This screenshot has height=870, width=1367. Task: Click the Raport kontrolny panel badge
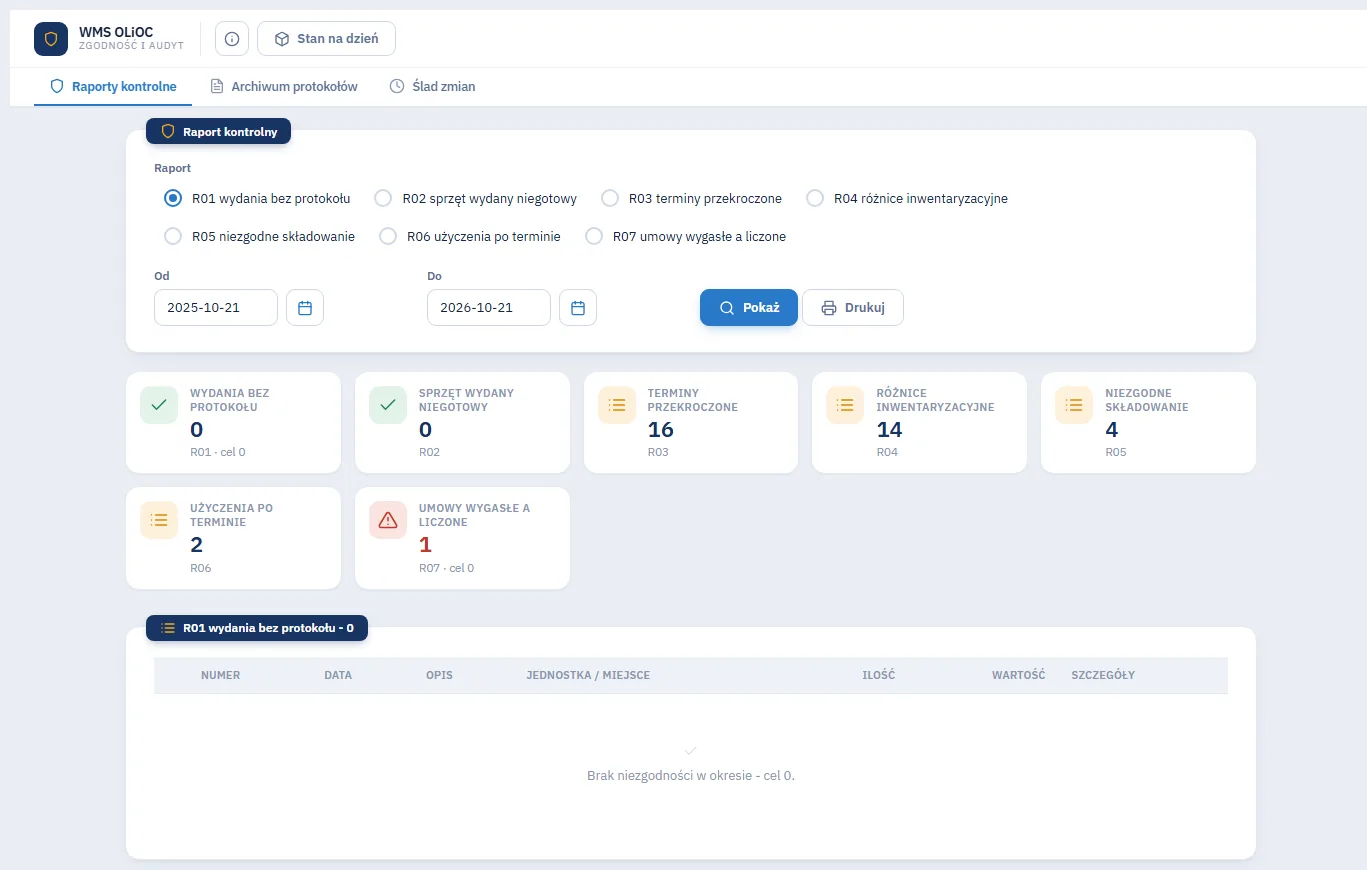pos(219,131)
